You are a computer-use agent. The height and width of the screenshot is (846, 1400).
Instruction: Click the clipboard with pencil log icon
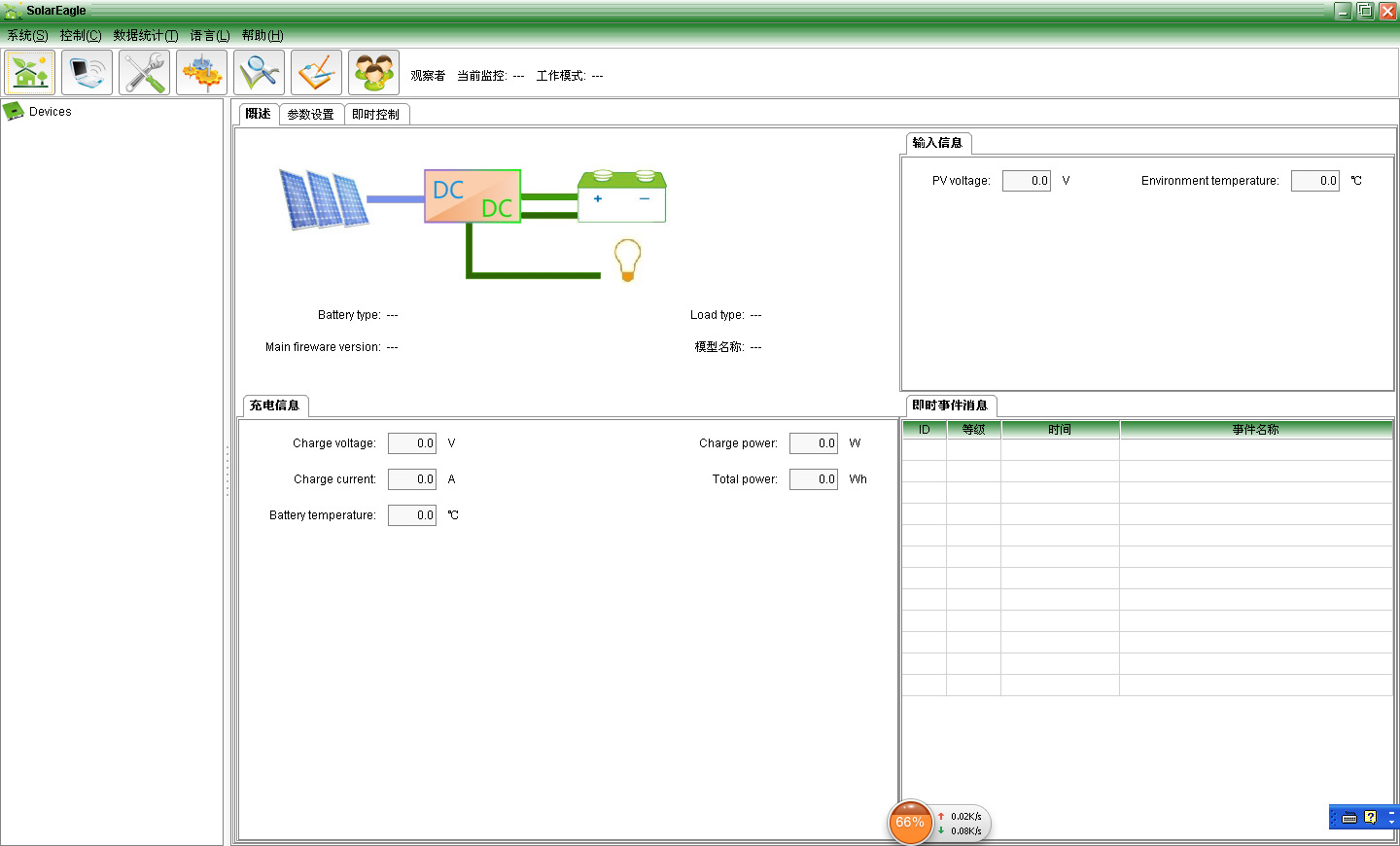(x=317, y=73)
